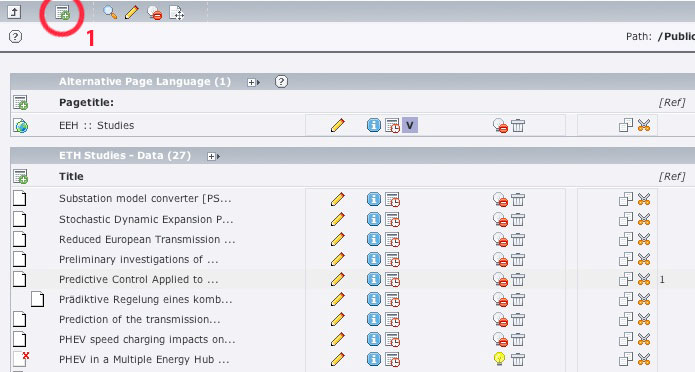Click the toolbar move-page icon
This screenshot has height=372, width=695.
pos(176,13)
